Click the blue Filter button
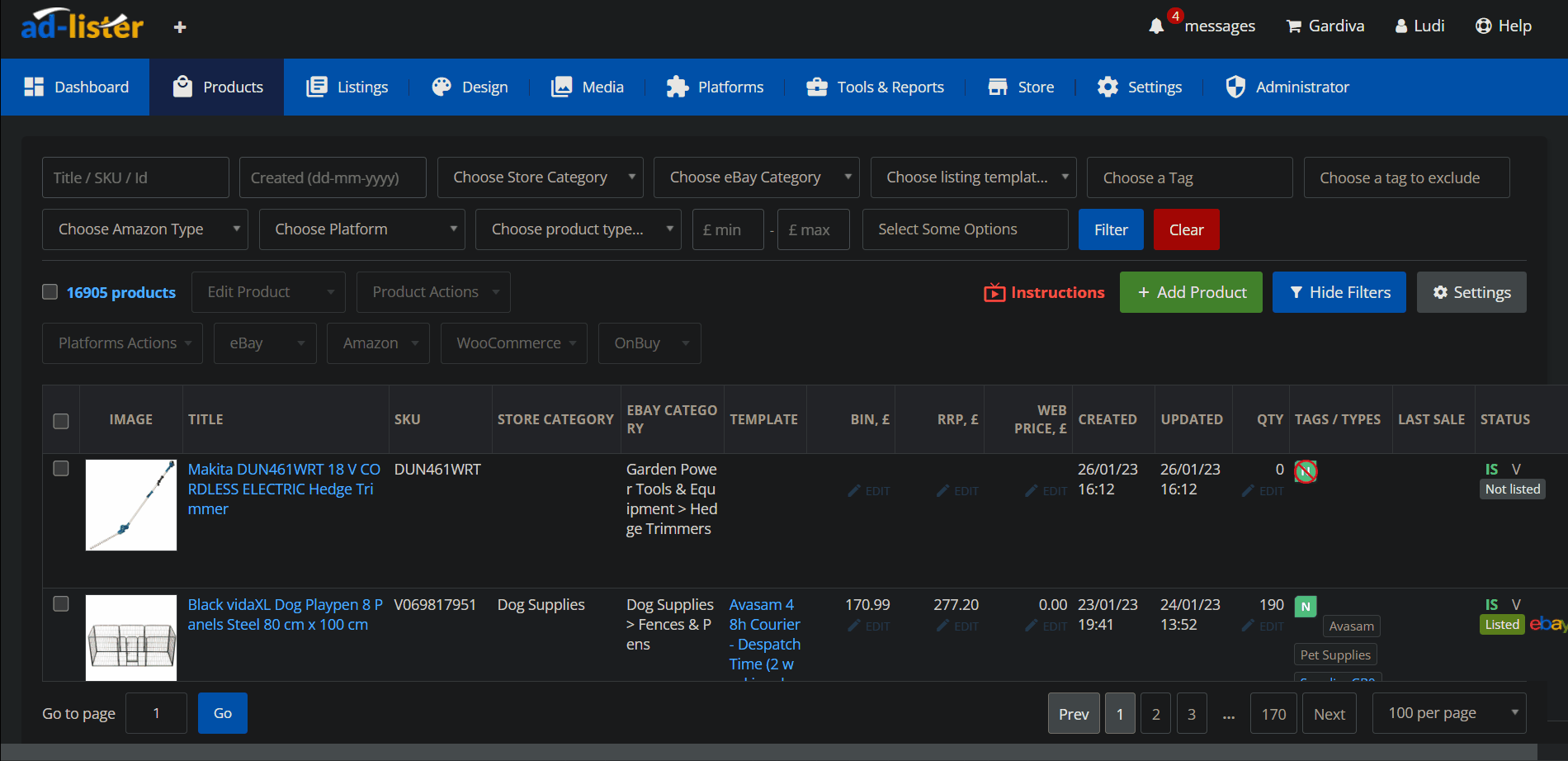 [1111, 229]
